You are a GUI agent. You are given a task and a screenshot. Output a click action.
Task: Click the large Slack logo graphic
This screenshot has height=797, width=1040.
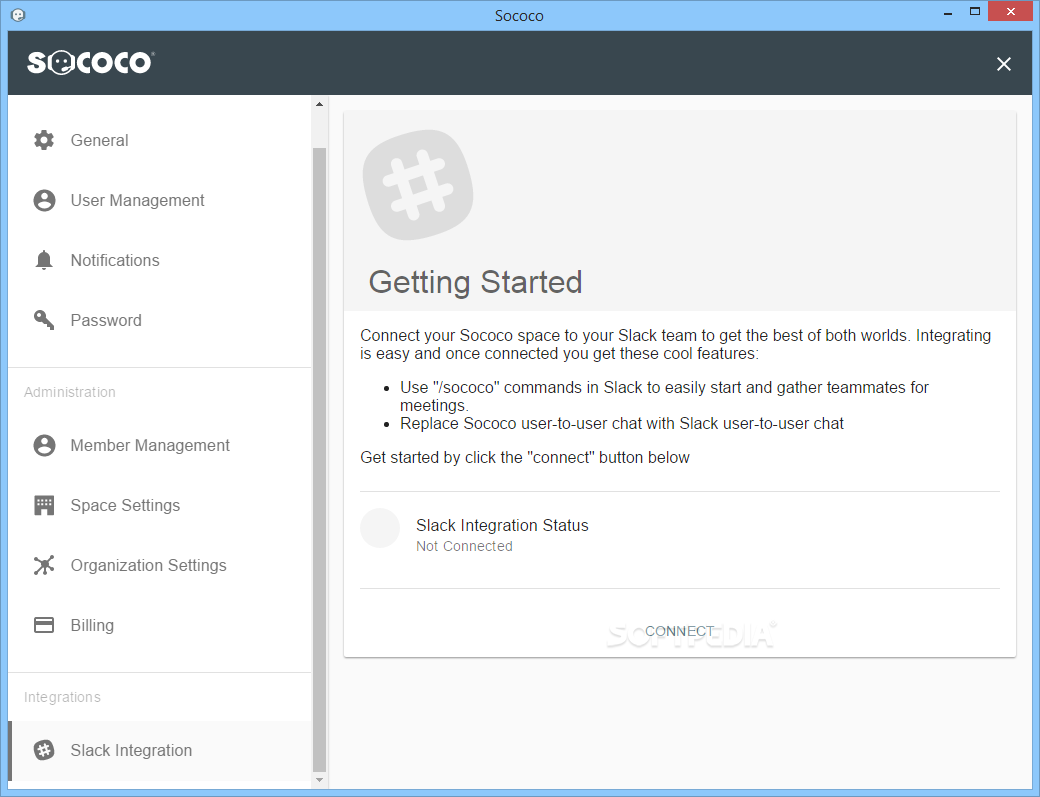pos(418,185)
